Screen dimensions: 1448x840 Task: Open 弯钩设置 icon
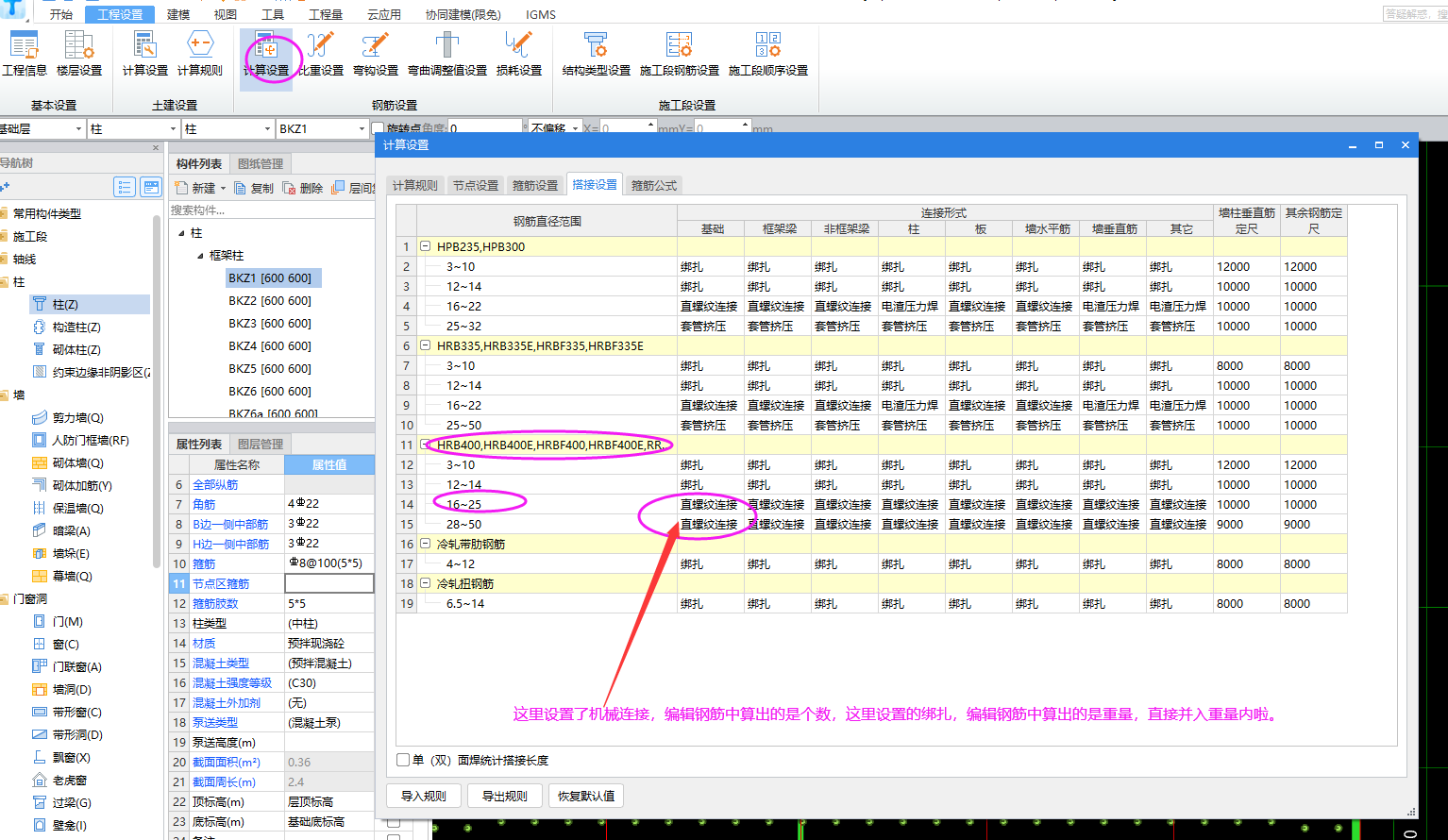(x=376, y=53)
